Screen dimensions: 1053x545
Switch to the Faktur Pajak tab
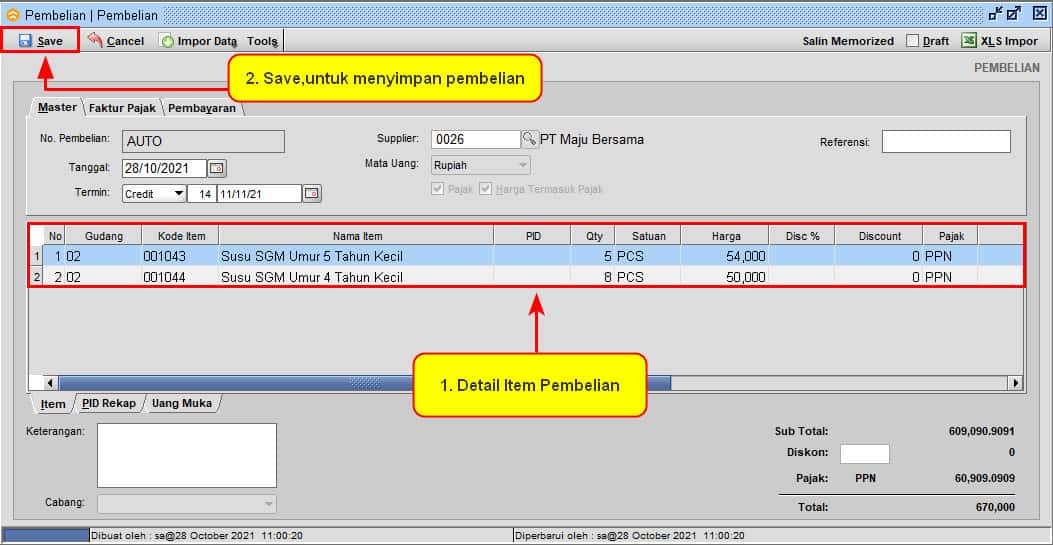click(122, 108)
